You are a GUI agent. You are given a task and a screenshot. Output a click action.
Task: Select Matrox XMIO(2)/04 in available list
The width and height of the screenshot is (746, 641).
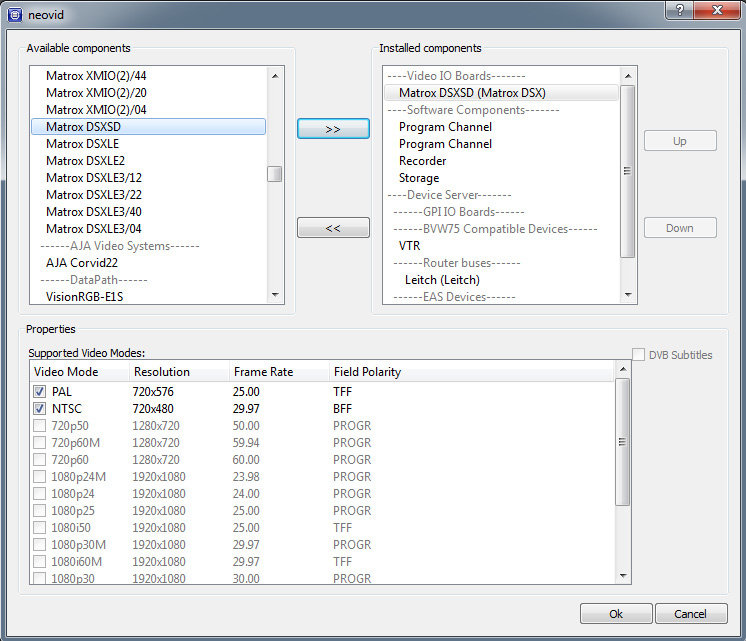coord(148,109)
